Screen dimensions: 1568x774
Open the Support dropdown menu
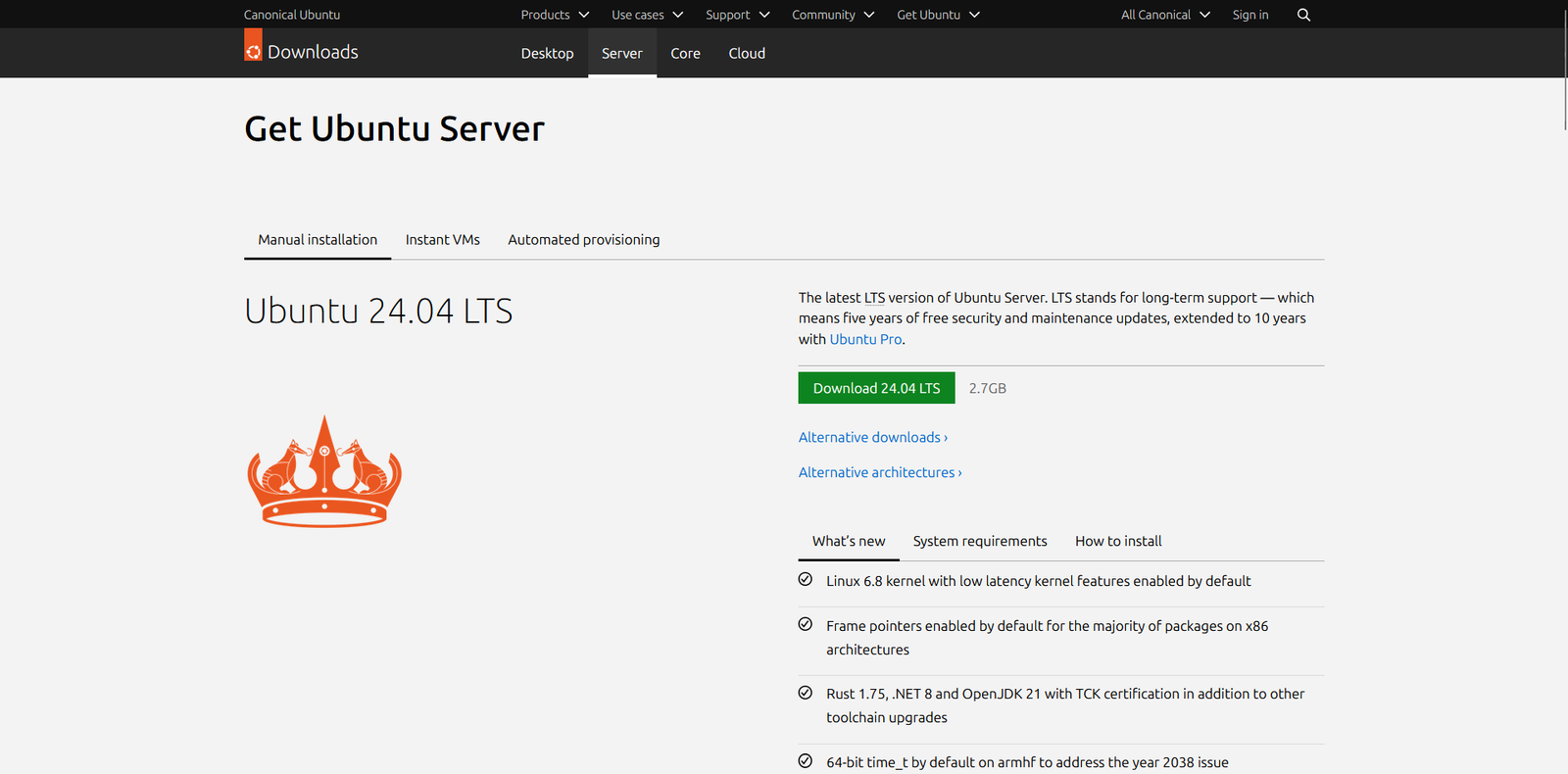click(738, 15)
